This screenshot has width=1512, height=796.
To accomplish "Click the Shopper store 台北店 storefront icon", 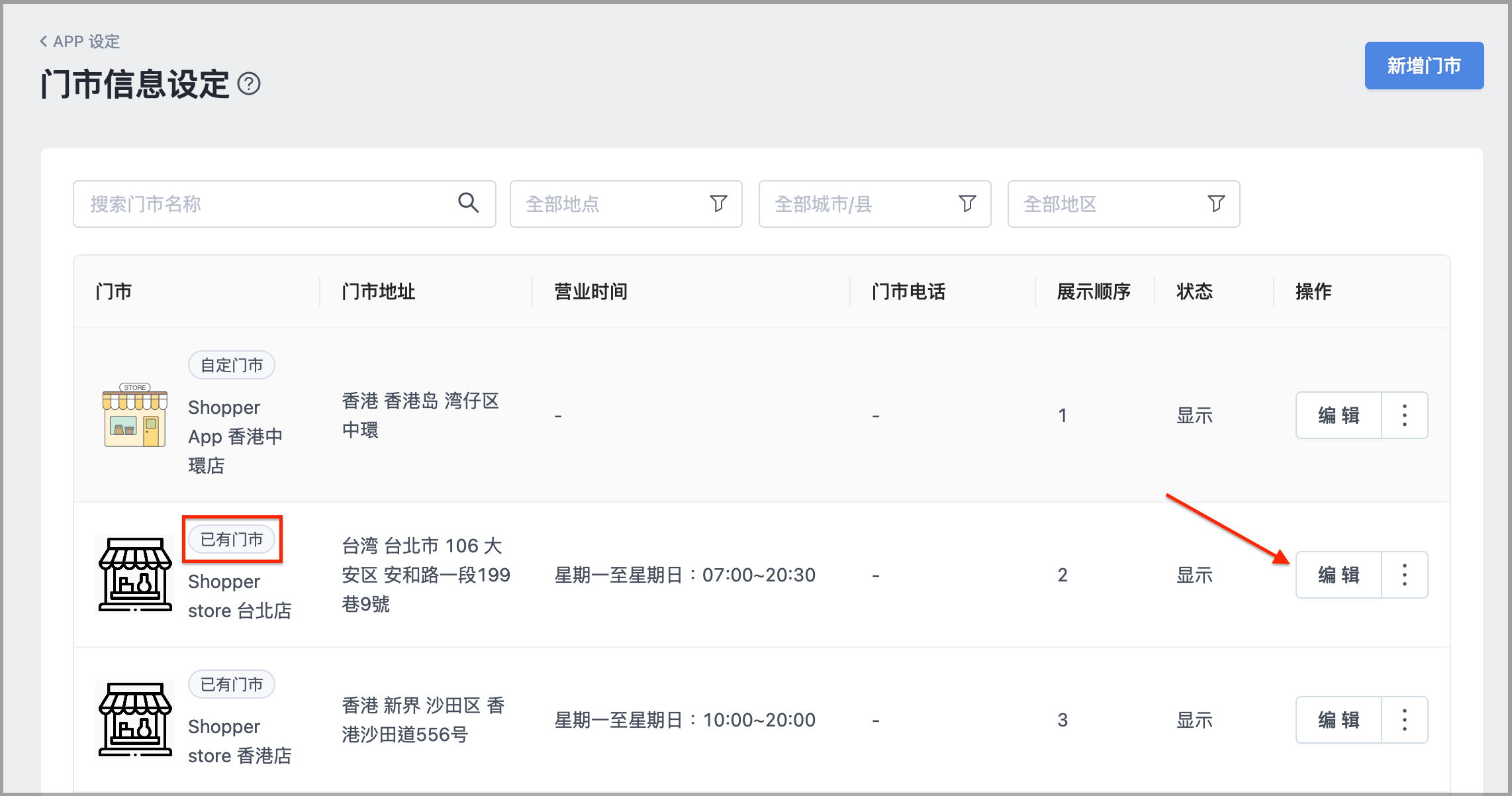I will click(x=135, y=574).
